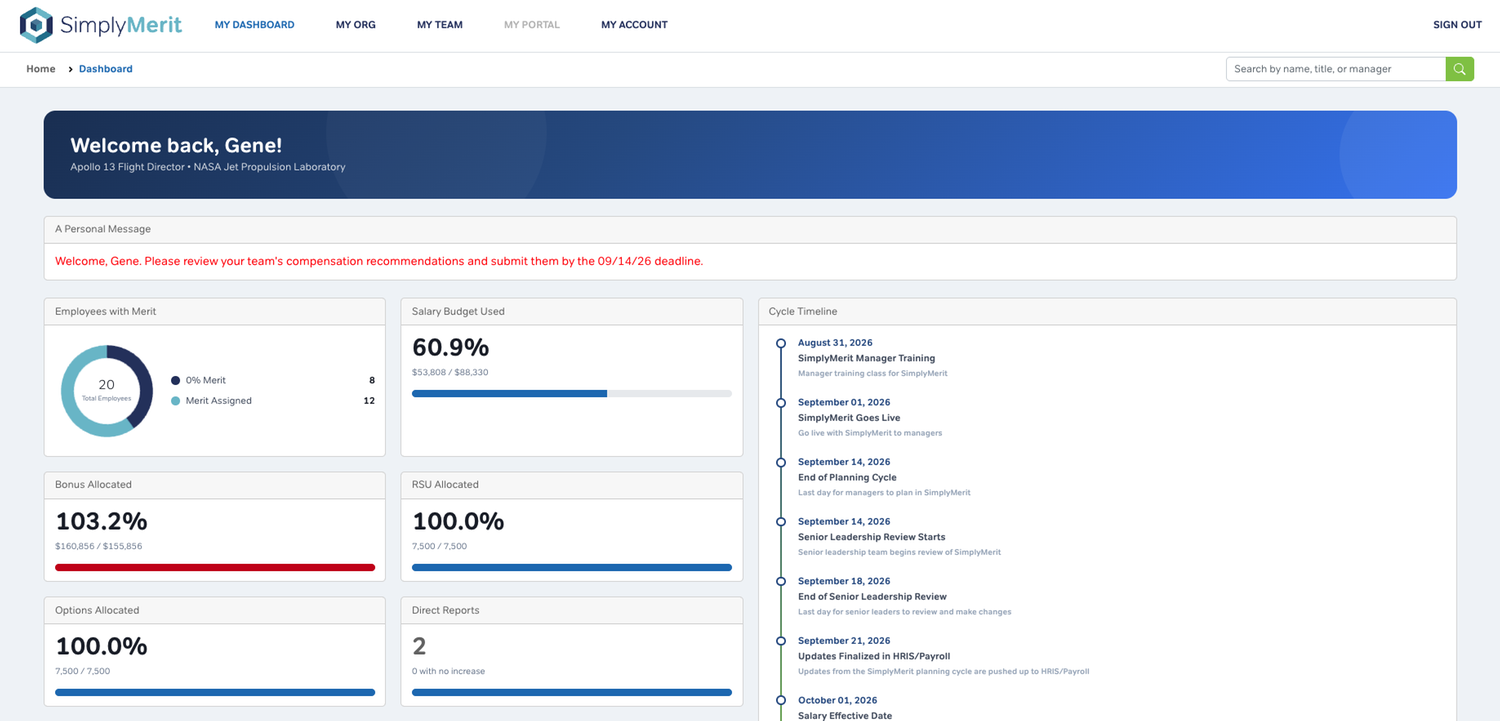1500x721 pixels.
Task: Click the 0% Merit legend label
Action: [x=206, y=380]
